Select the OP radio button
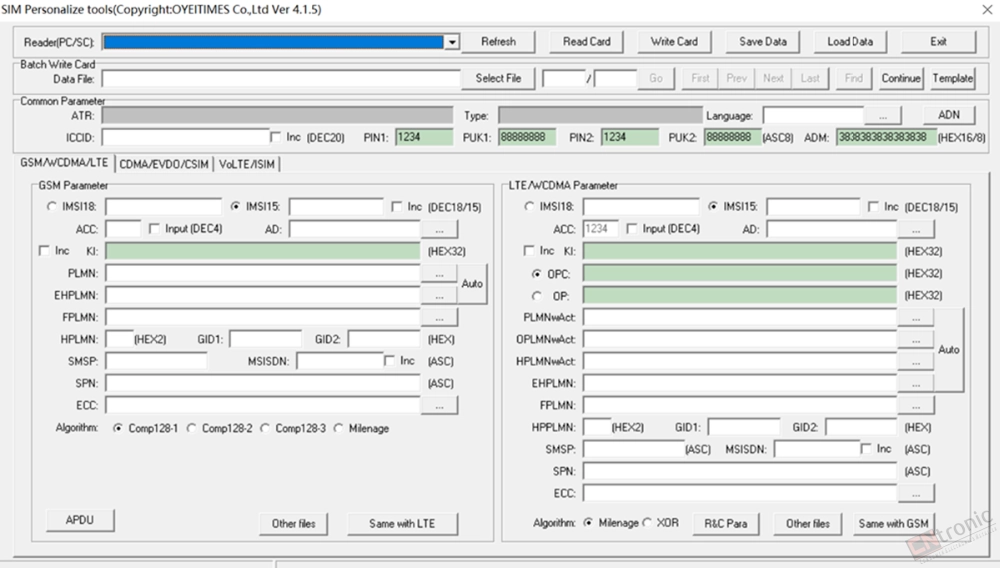The width and height of the screenshot is (1000, 568). [x=536, y=296]
